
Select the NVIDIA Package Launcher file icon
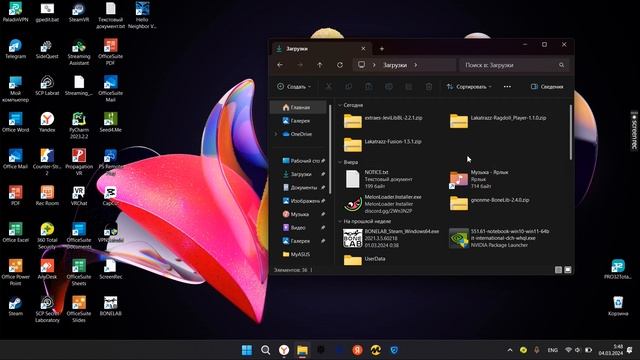tap(459, 238)
